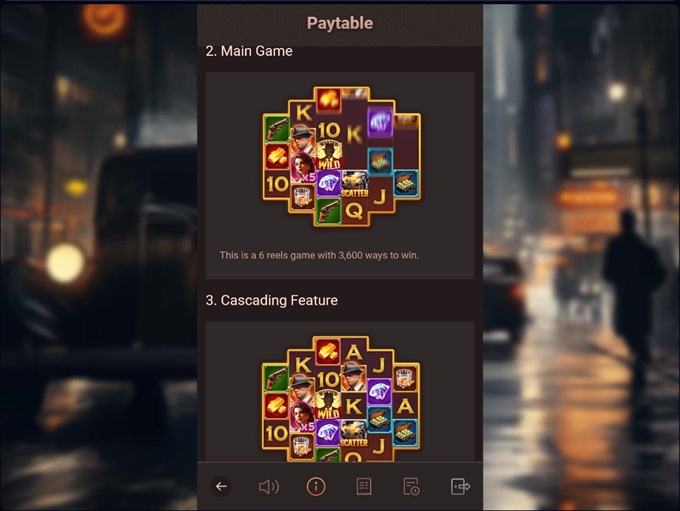Screen dimensions: 680x511
Task: Click the red gold bars symbol atop Cascading reels
Action: coord(328,350)
